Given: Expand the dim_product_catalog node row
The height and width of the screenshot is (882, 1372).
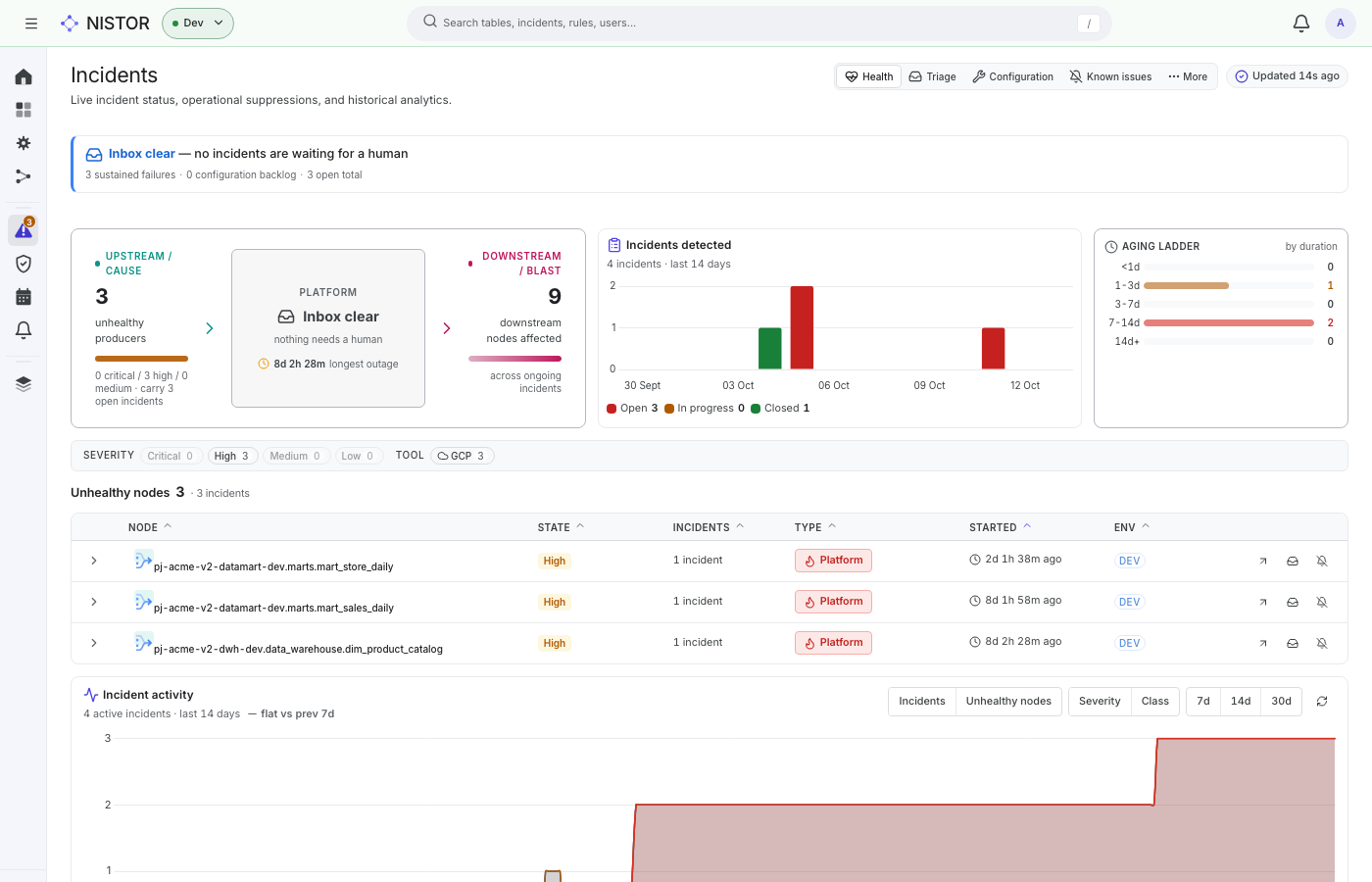Looking at the screenshot, I should coord(94,643).
